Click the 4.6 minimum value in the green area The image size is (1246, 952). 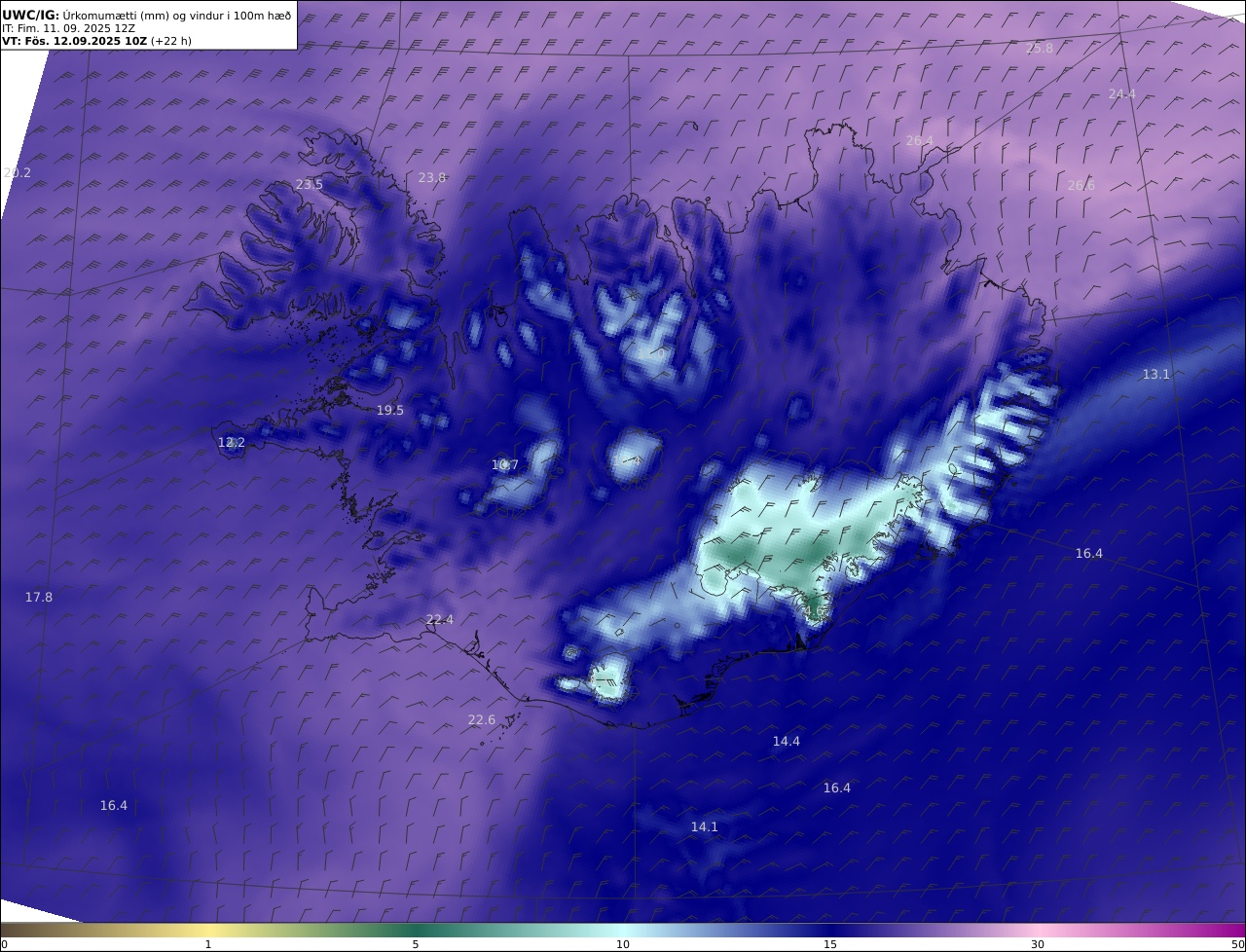[814, 611]
